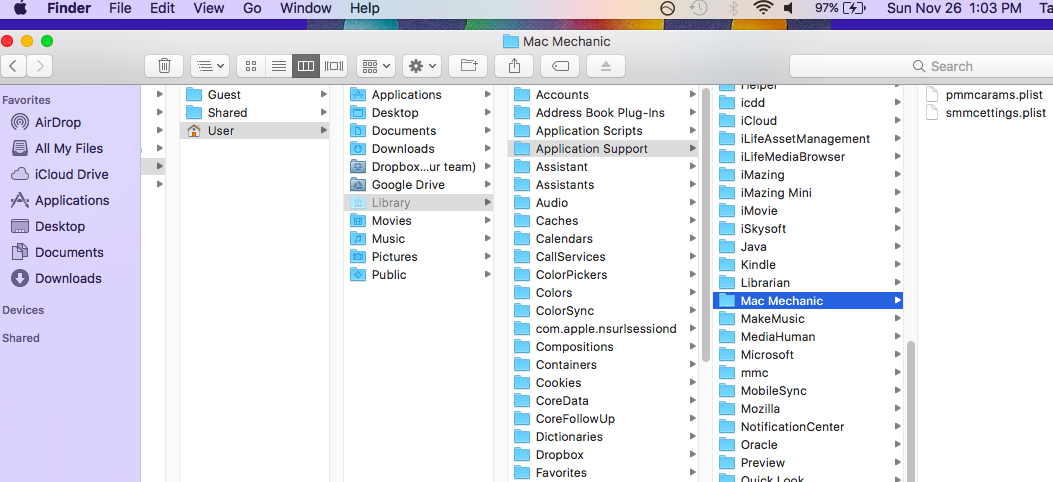Open the Go menu
Screen dimensions: 1053x482
(x=252, y=9)
